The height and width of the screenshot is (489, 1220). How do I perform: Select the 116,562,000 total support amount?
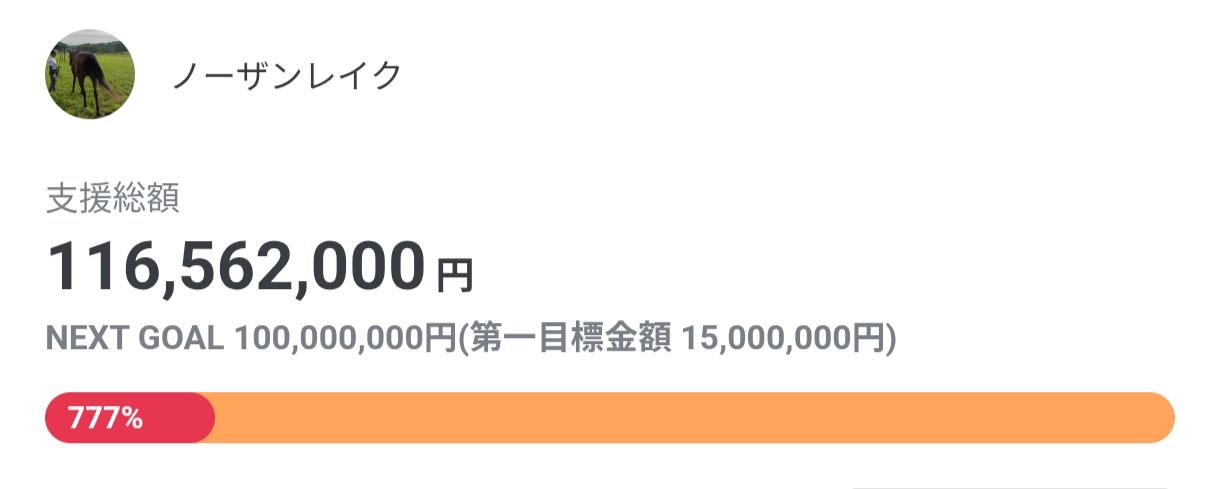click(x=236, y=267)
